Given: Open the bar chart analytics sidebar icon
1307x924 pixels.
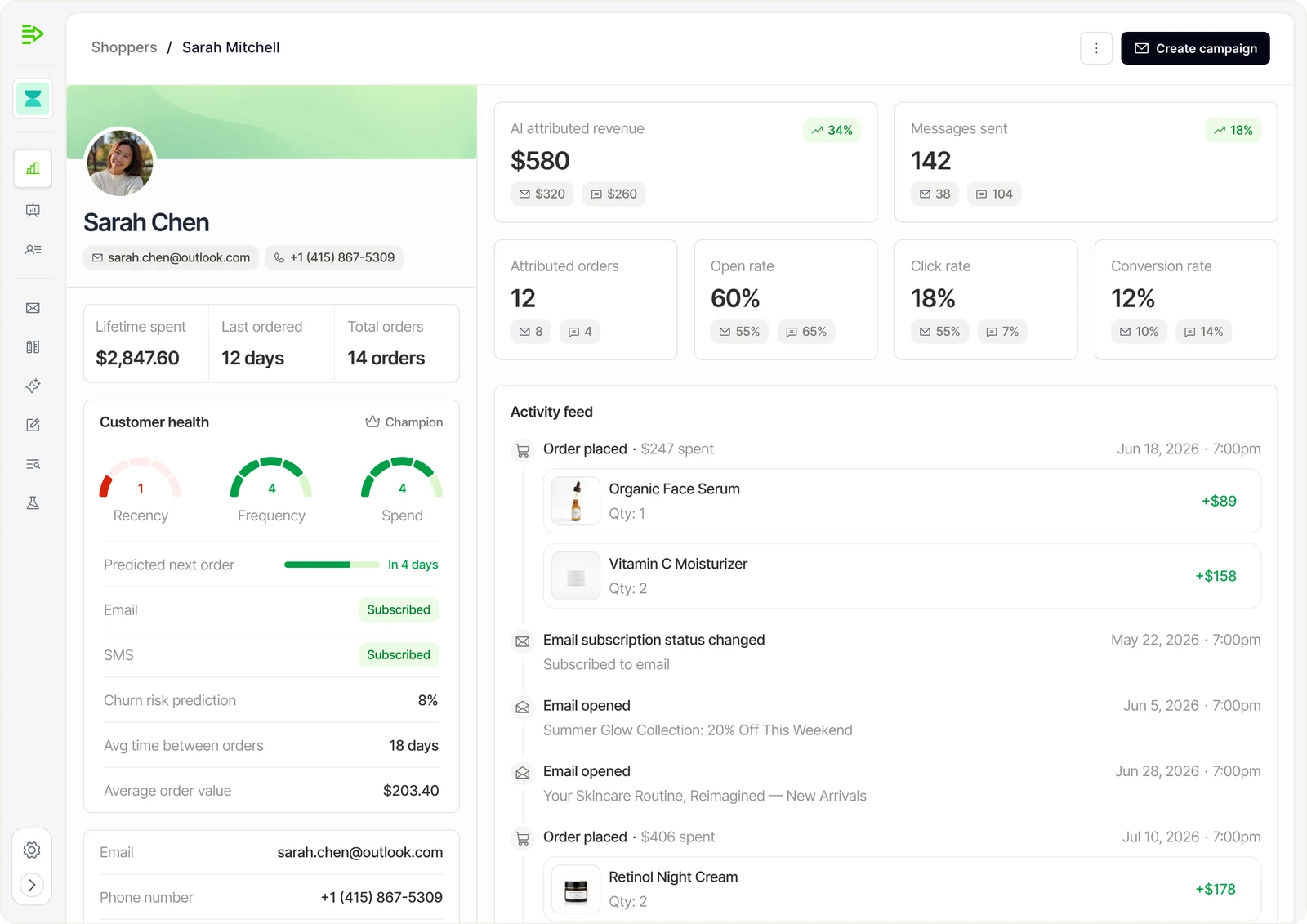Looking at the screenshot, I should [x=33, y=168].
